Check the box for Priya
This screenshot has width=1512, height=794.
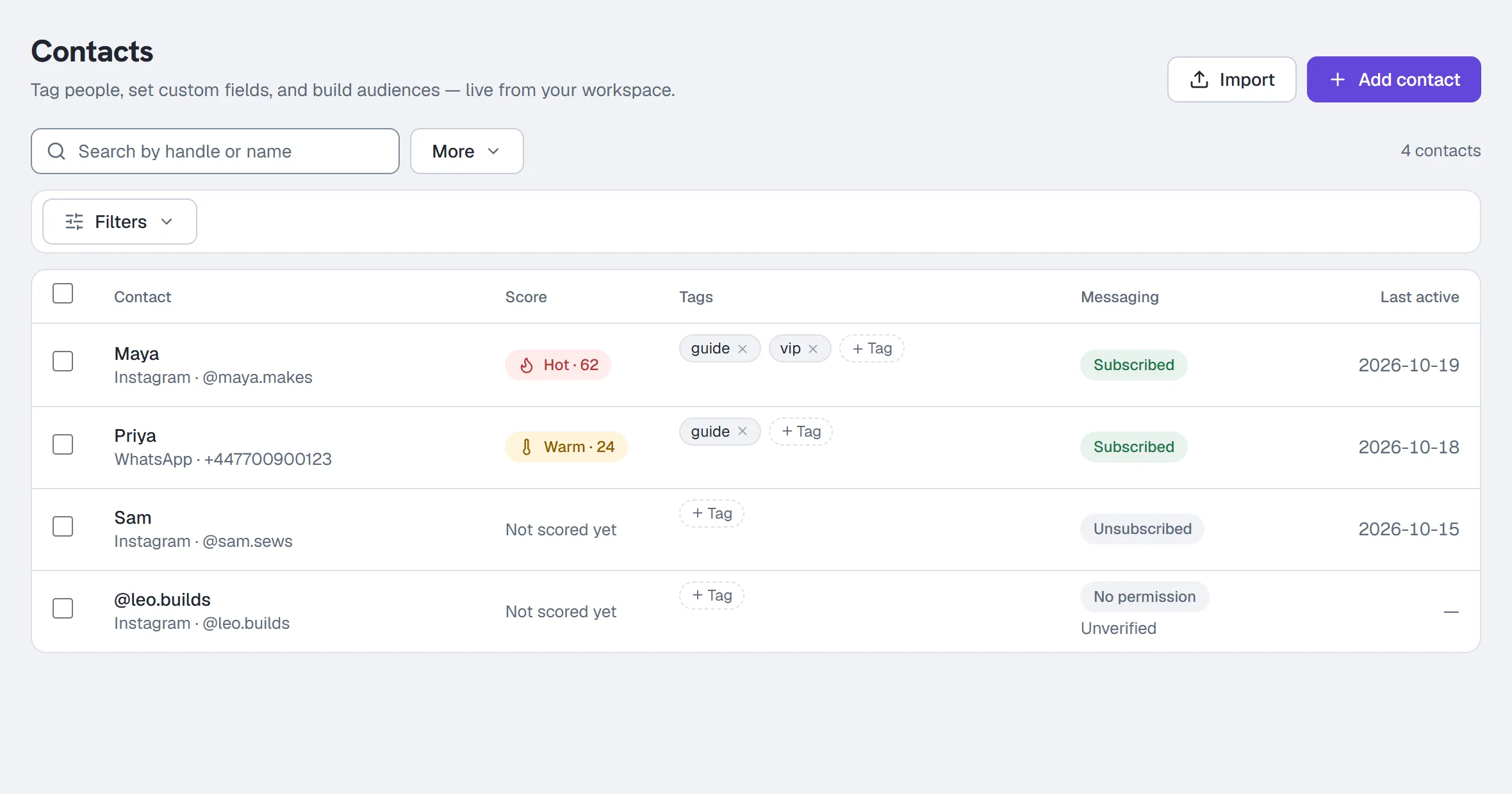(x=63, y=444)
